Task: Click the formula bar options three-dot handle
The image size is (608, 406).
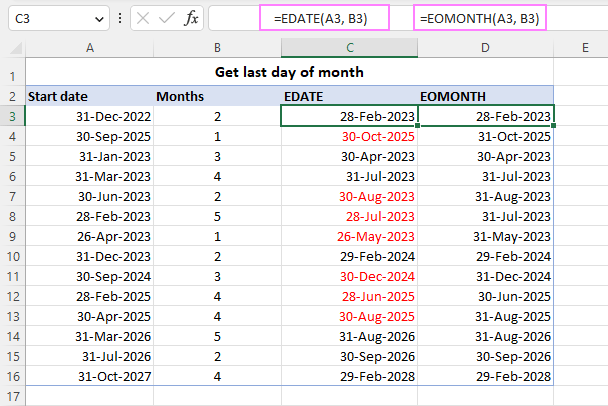Action: pos(120,18)
